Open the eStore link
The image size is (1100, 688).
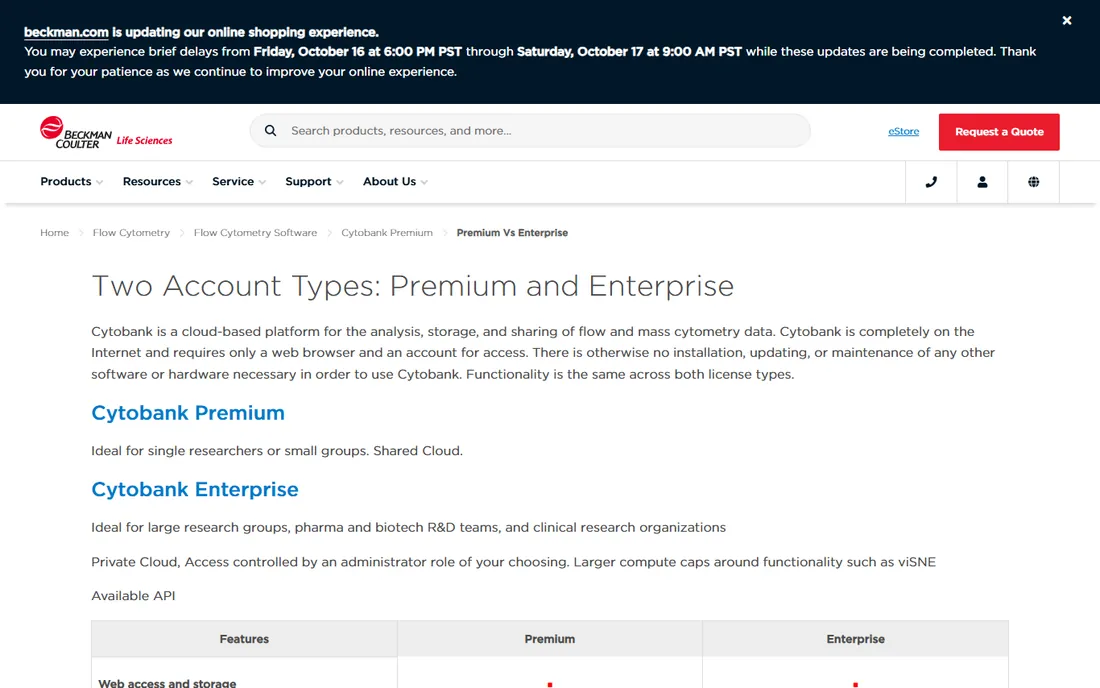(x=904, y=131)
